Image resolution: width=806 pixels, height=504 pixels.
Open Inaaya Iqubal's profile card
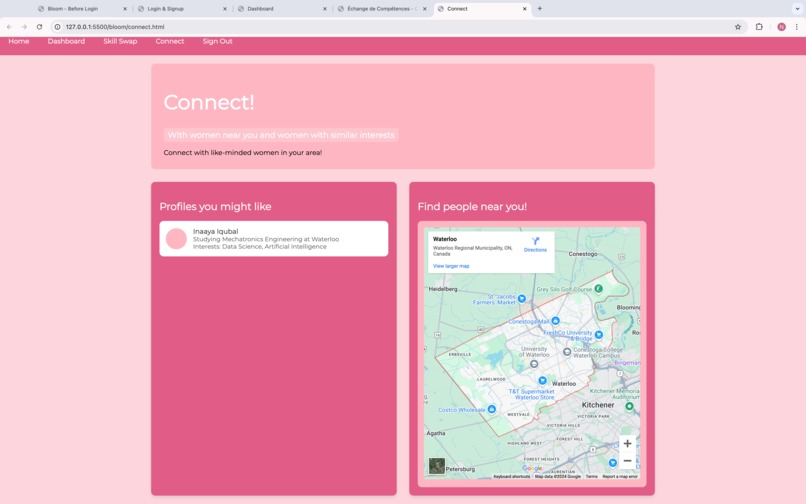(x=273, y=239)
